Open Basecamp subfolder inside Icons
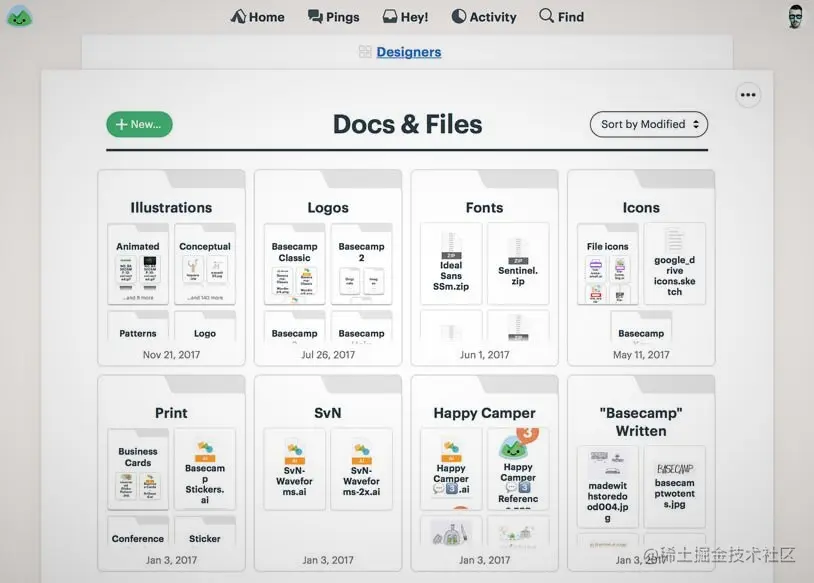 [x=641, y=327]
